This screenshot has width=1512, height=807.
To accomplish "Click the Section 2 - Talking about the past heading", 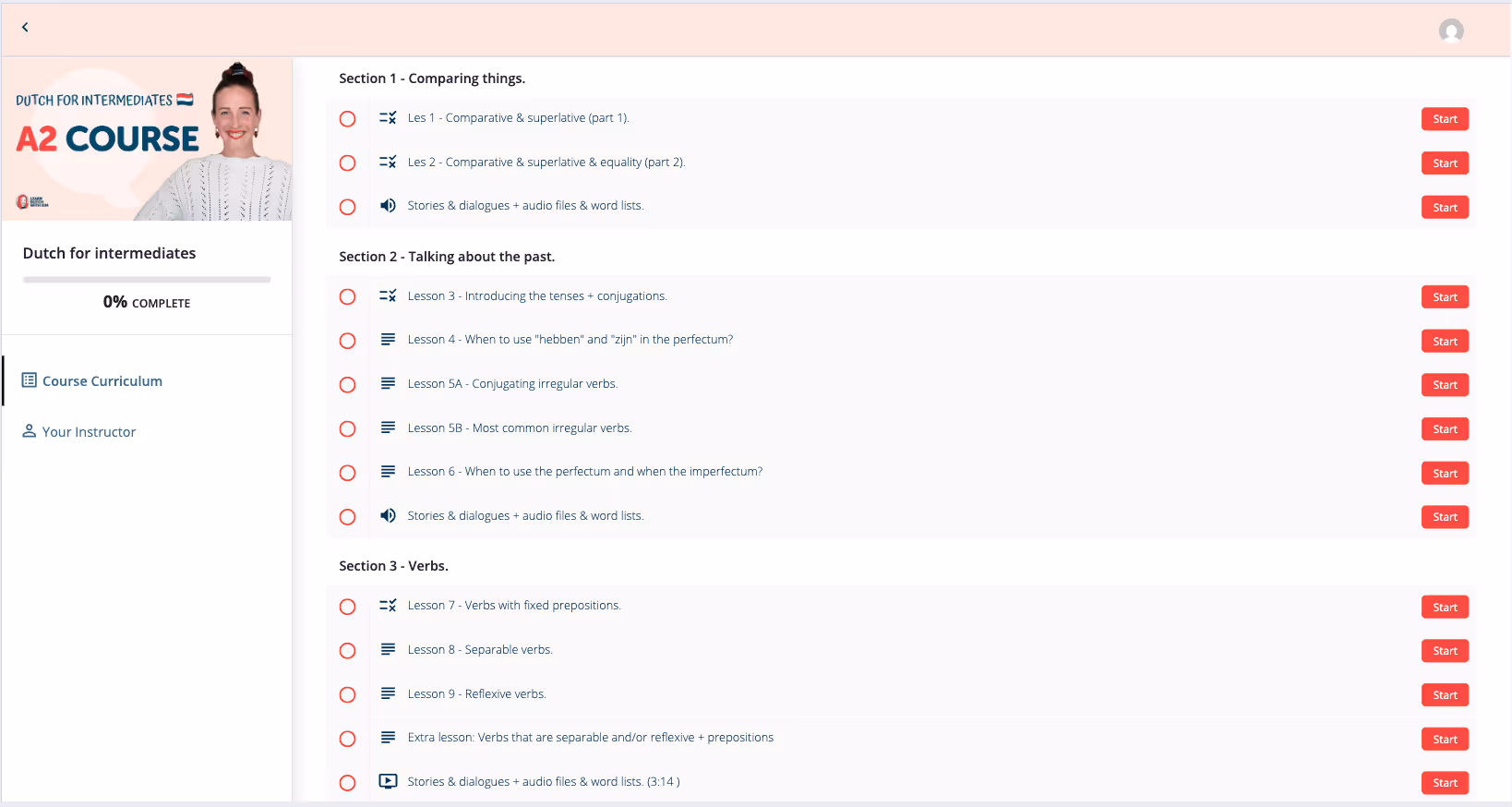I will point(447,257).
